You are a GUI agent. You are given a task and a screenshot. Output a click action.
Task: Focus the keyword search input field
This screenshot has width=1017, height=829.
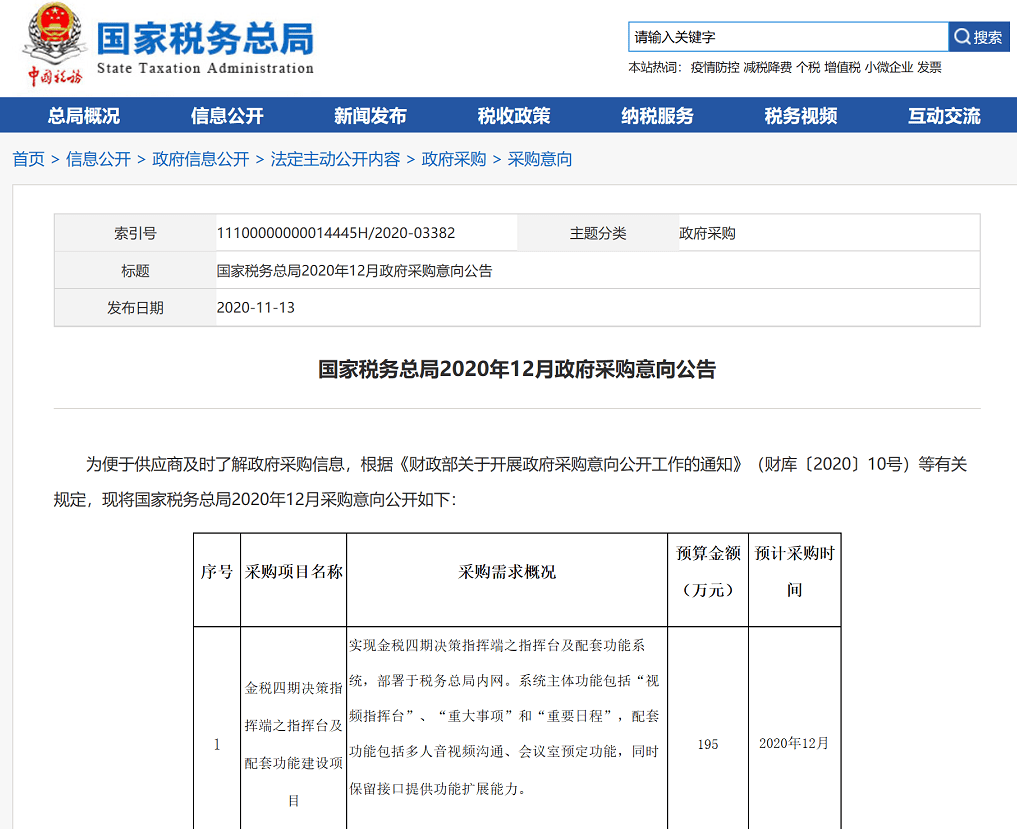pos(787,37)
